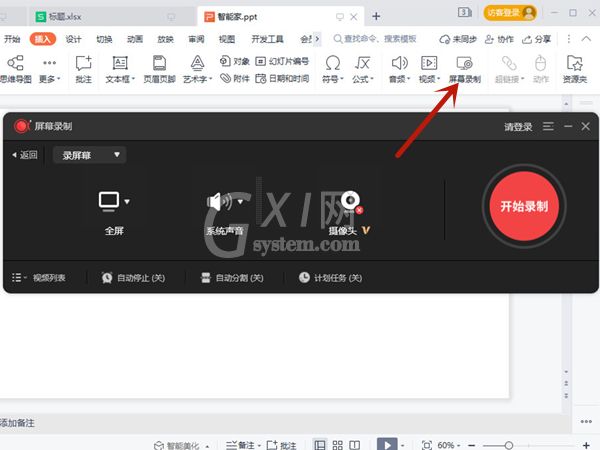Click the 协作 collaboration button
600x450 pixels.
499,39
